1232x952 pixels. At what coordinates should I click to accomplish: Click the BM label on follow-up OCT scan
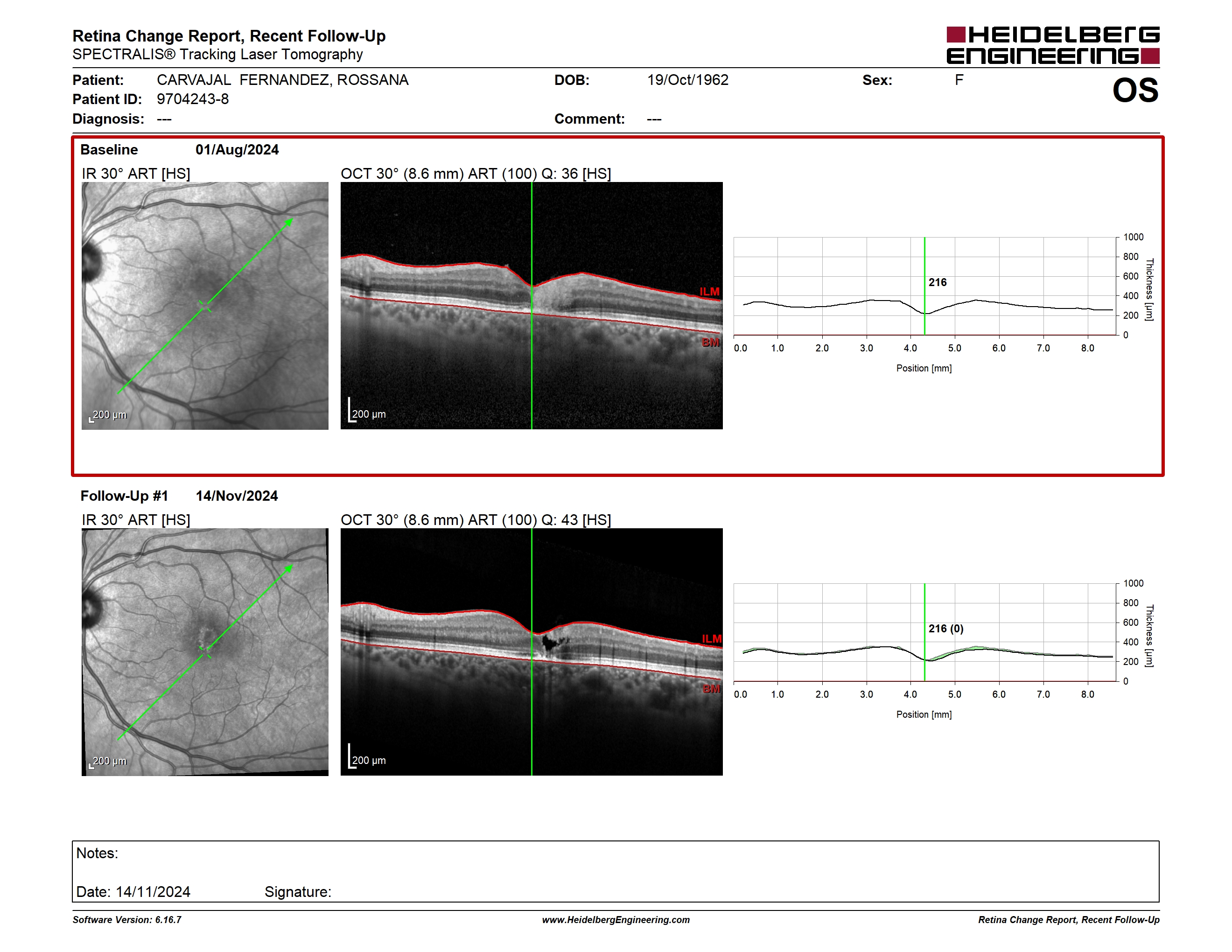coord(712,689)
